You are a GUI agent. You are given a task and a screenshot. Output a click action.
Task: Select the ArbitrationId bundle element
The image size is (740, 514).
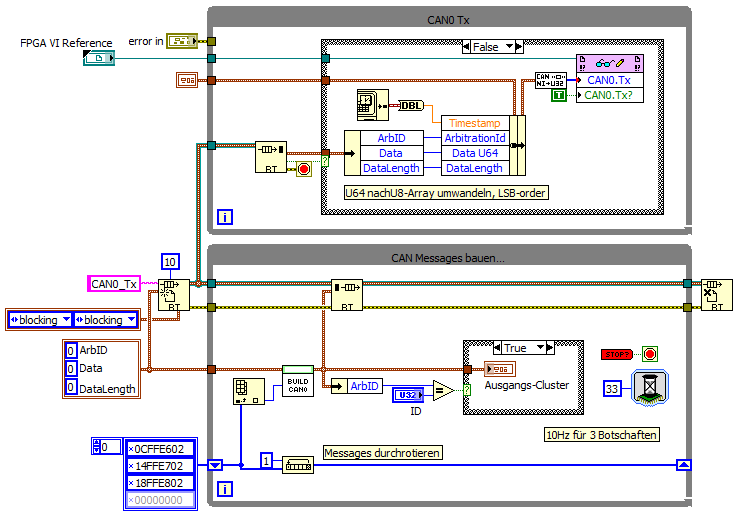tap(475, 138)
